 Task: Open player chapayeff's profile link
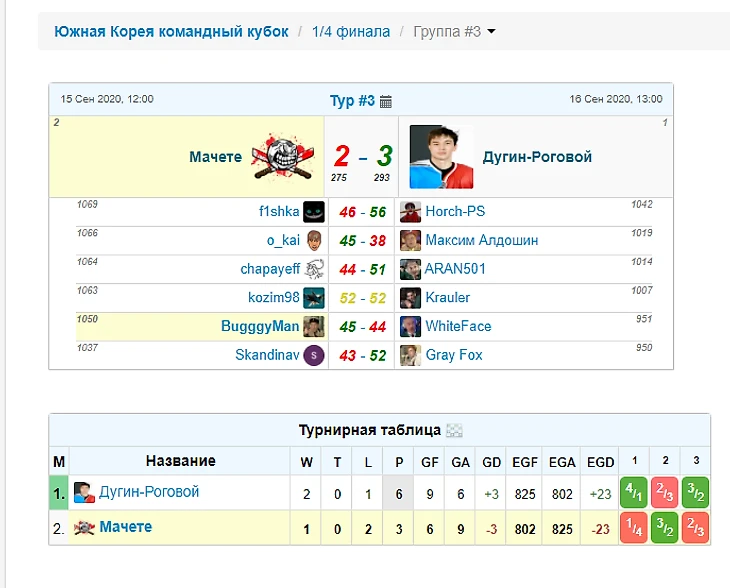[270, 269]
